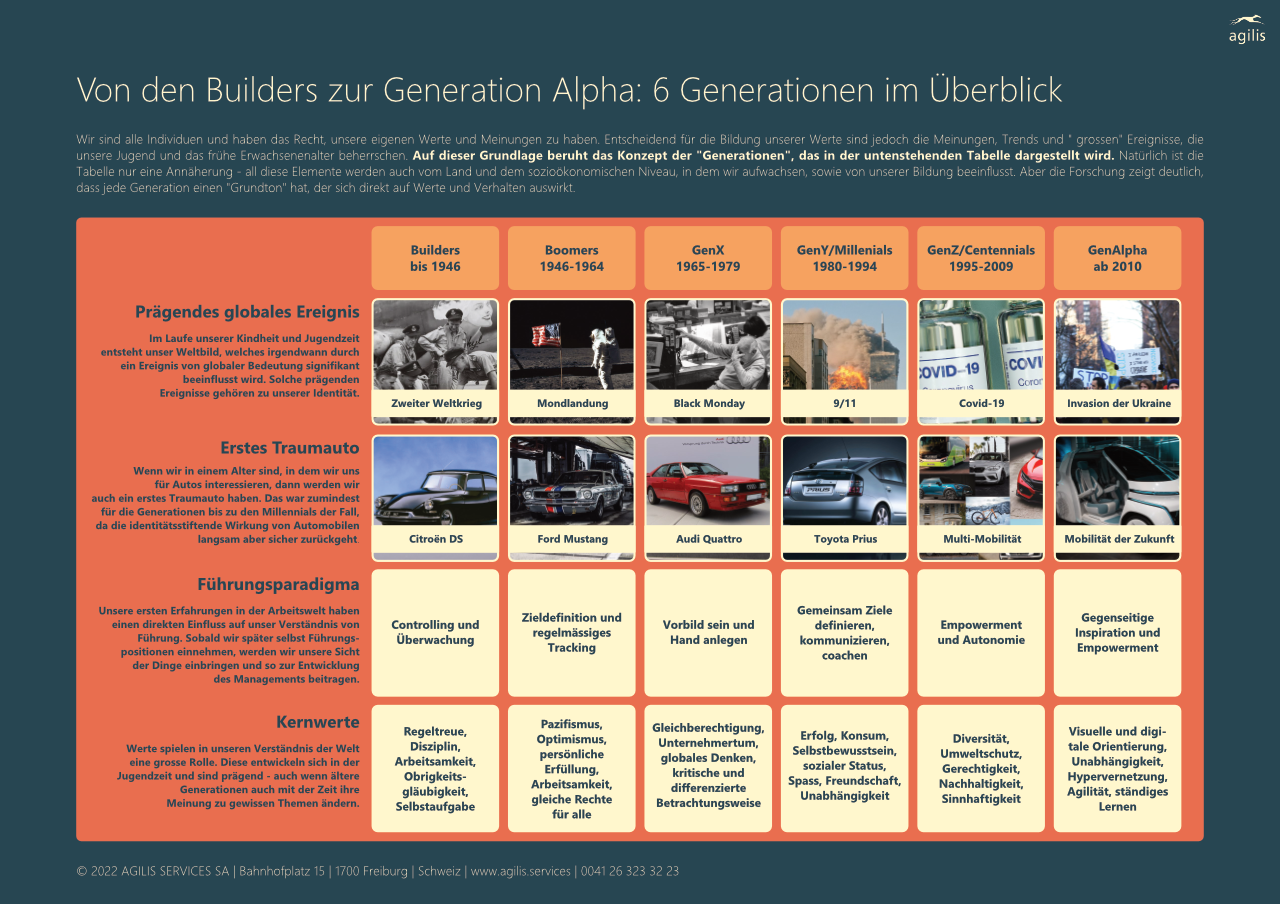Click the phone number 0041 26 323 32 23

point(630,871)
